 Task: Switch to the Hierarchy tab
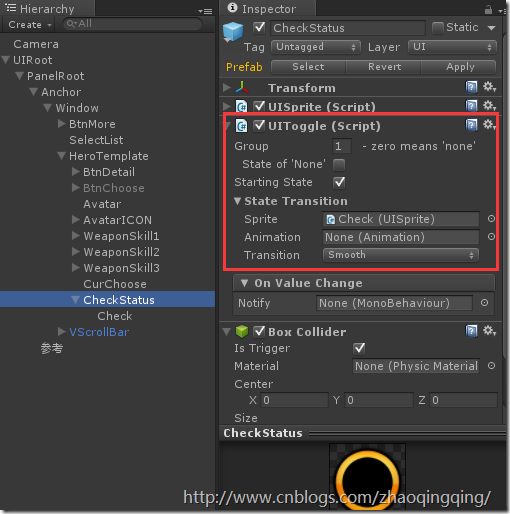pos(47,9)
